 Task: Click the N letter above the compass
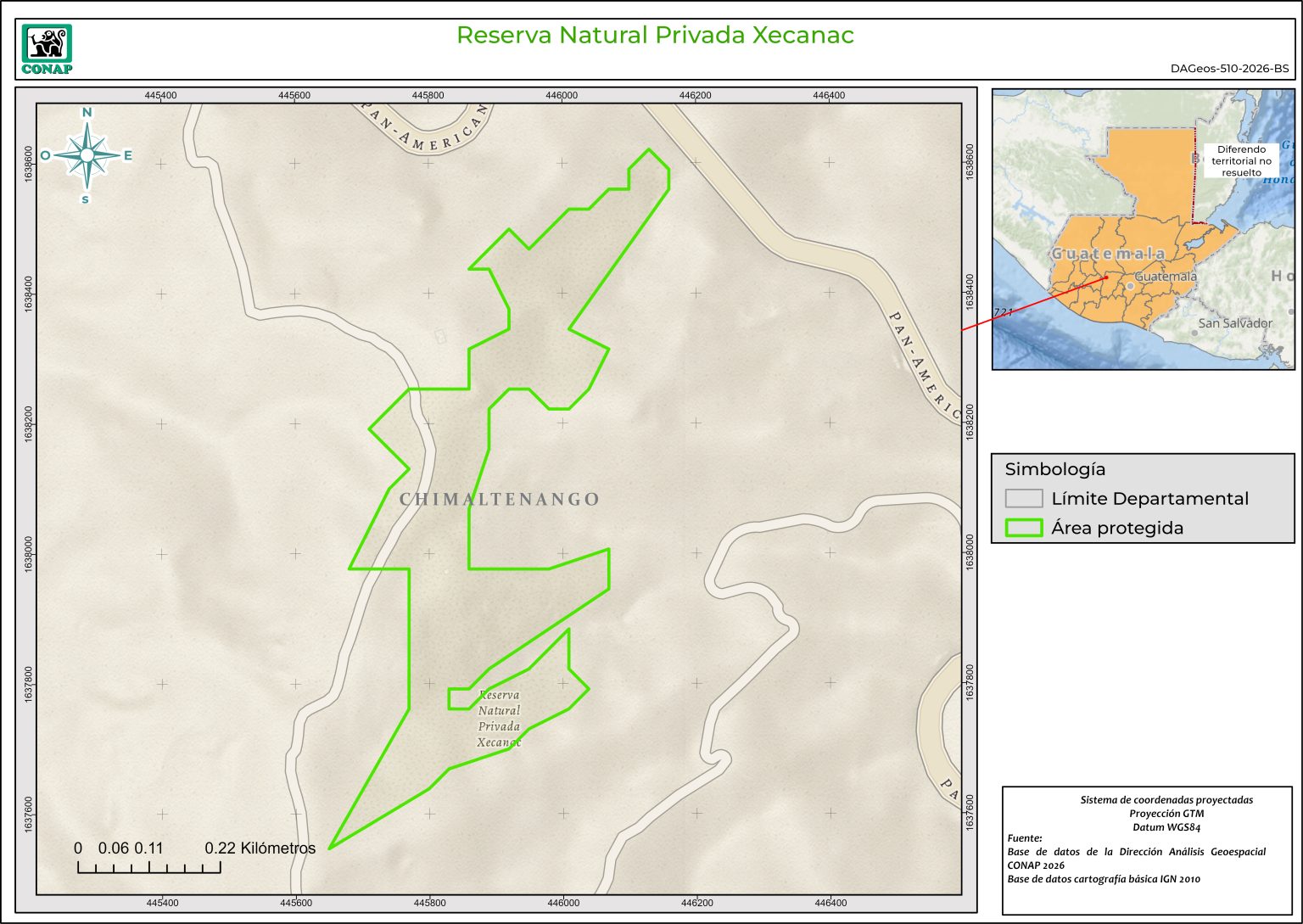click(x=87, y=112)
